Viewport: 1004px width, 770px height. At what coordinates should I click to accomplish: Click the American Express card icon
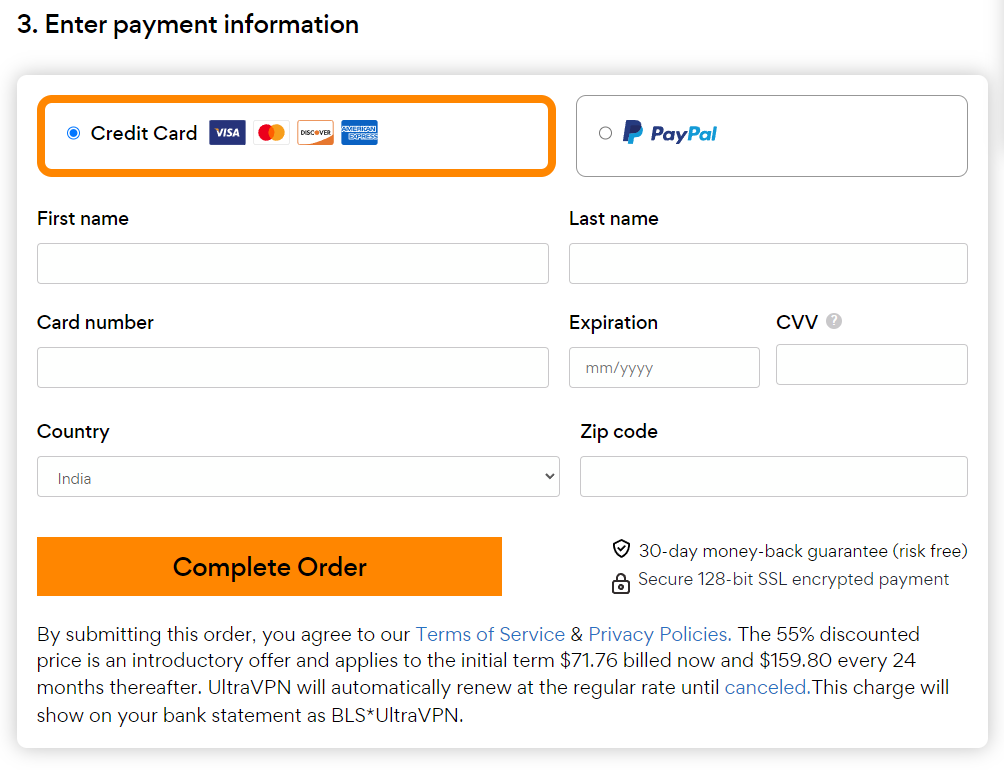click(x=359, y=132)
